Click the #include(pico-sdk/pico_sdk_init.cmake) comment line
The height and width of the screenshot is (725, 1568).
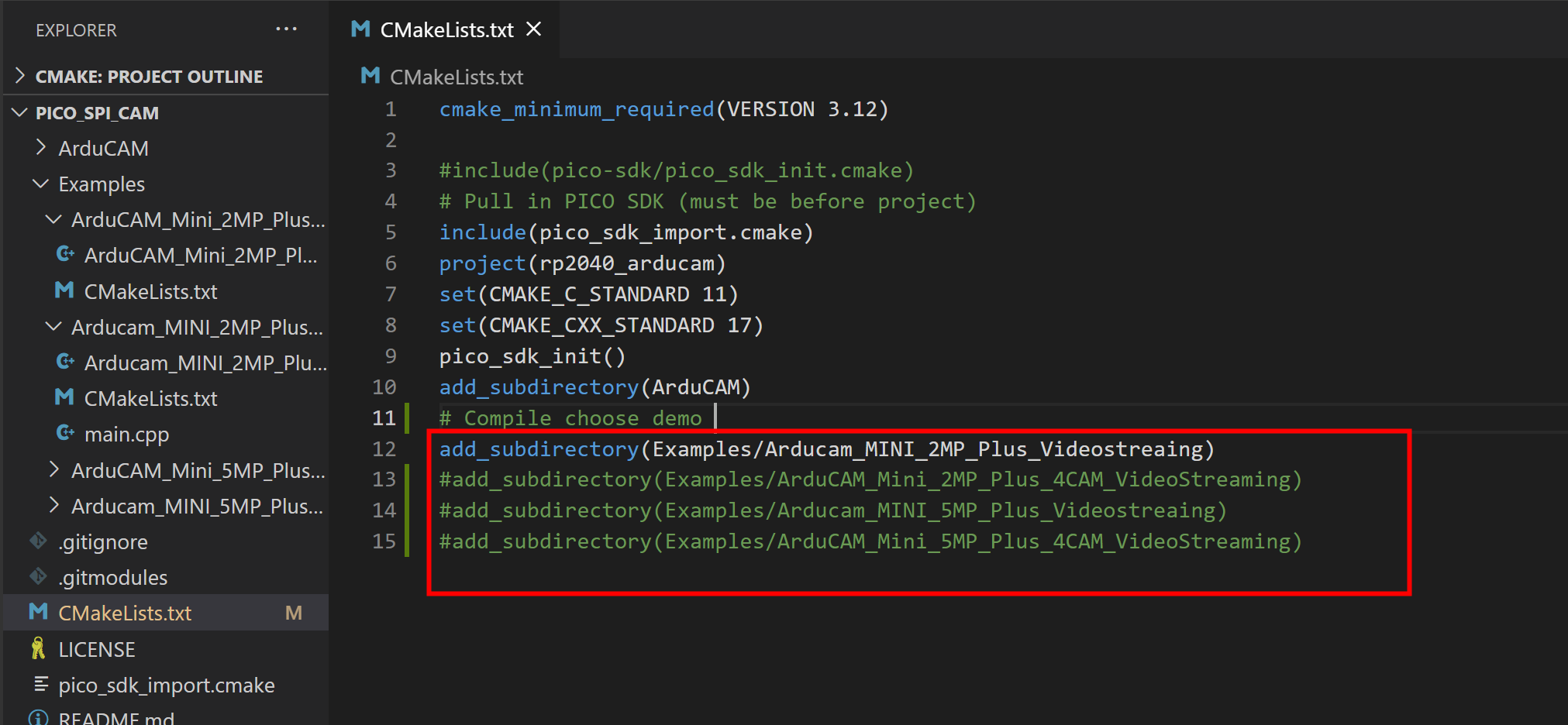point(677,170)
